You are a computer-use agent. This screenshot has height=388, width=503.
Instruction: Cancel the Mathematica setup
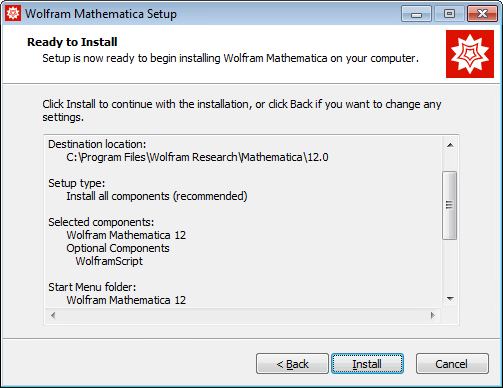[452, 364]
